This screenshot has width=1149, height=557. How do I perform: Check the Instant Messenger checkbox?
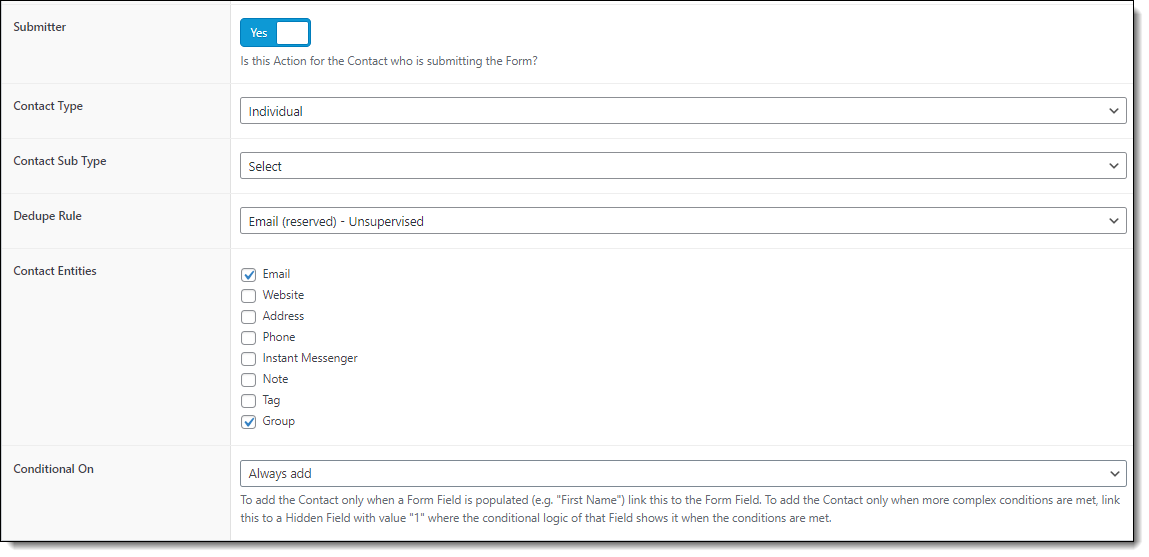tap(248, 359)
